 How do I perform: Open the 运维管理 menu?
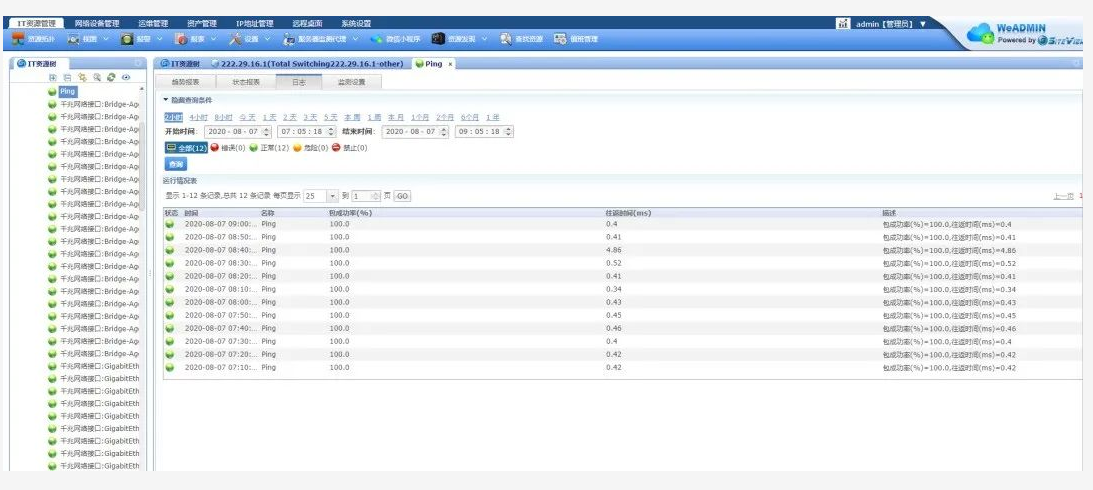(153, 23)
